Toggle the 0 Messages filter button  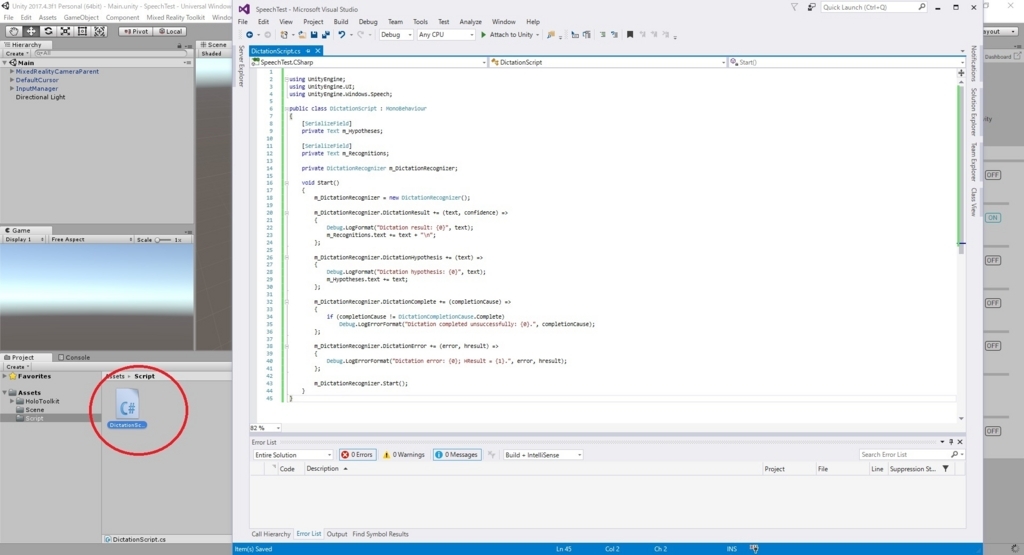point(456,454)
